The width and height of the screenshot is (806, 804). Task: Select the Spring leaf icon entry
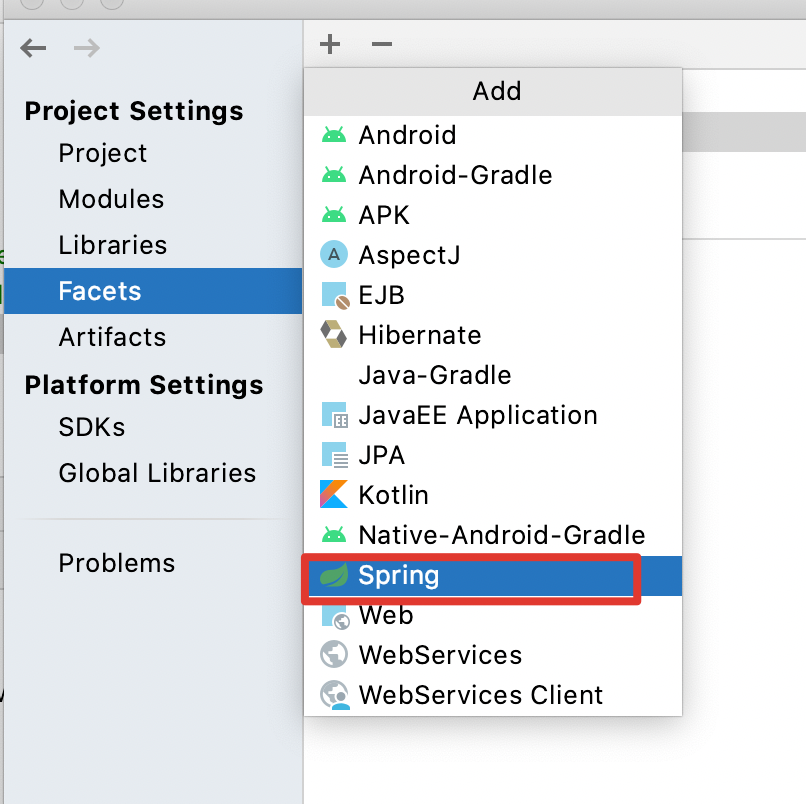coord(333,576)
